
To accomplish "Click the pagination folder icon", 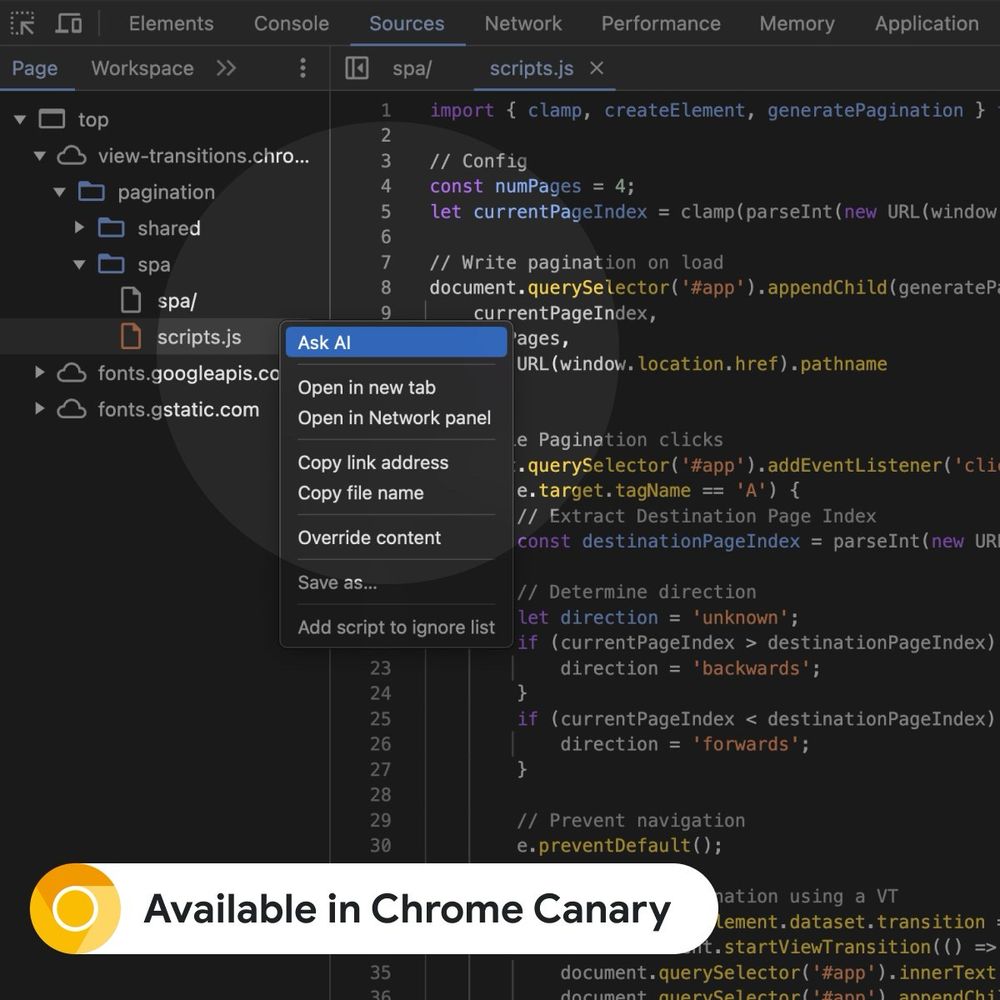I will click(x=91, y=191).
